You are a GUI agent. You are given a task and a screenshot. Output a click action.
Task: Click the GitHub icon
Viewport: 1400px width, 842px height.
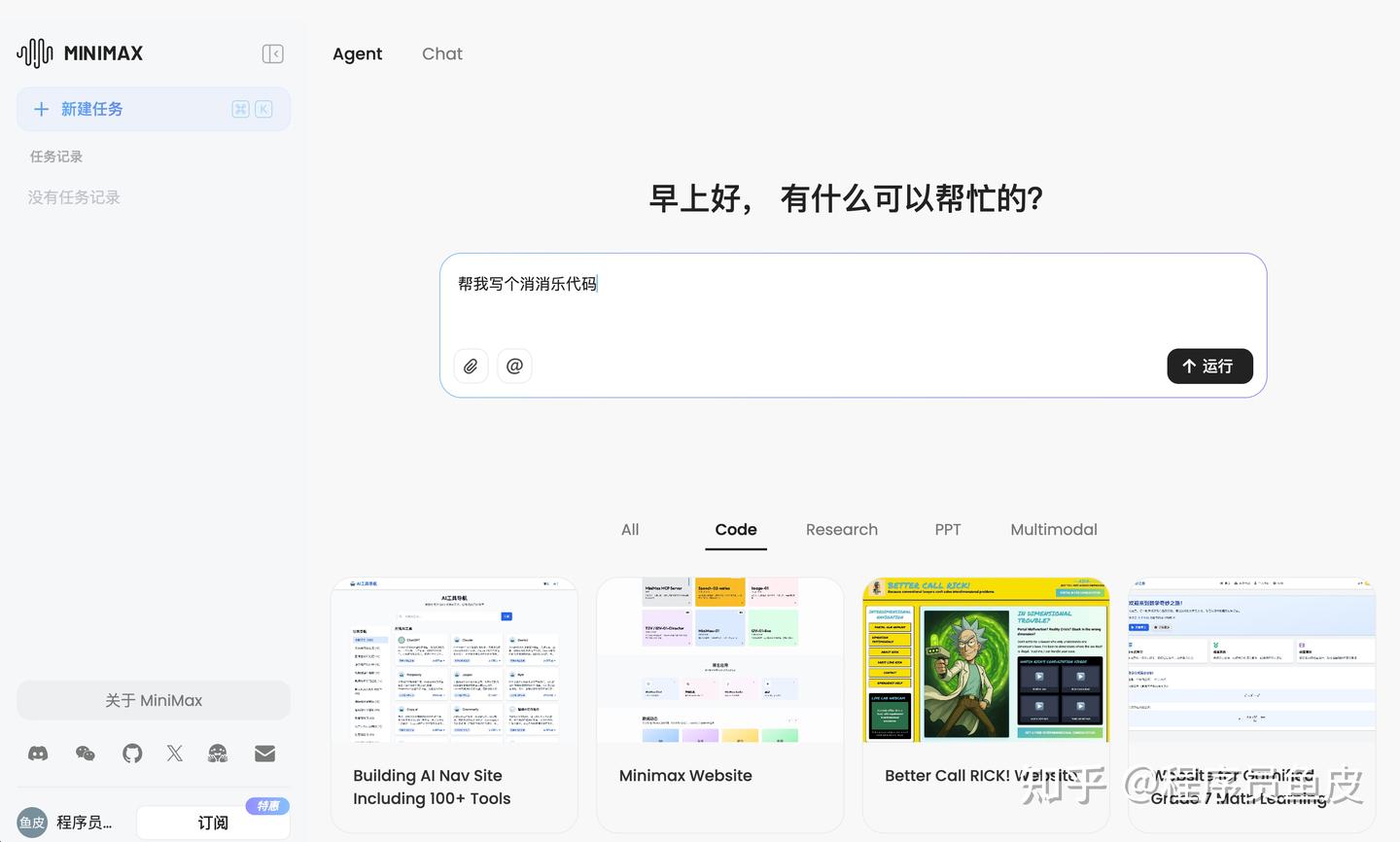131,753
